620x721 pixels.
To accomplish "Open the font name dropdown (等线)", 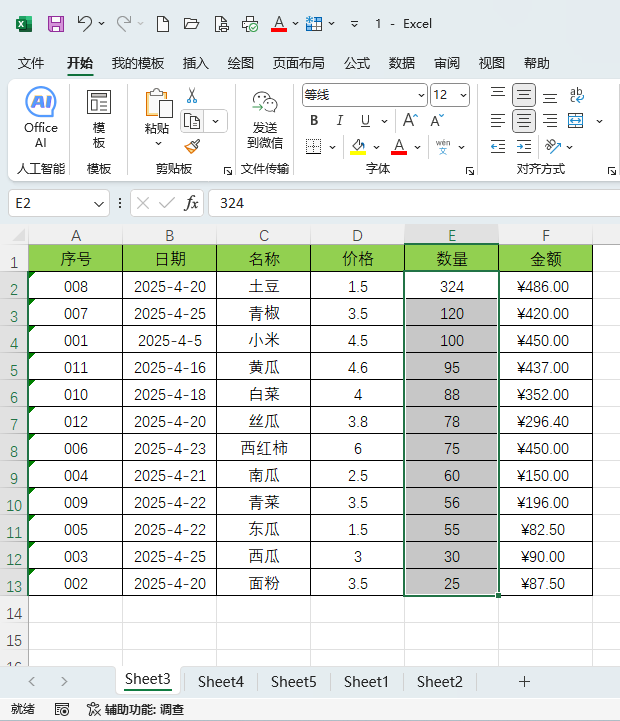I will coord(421,95).
